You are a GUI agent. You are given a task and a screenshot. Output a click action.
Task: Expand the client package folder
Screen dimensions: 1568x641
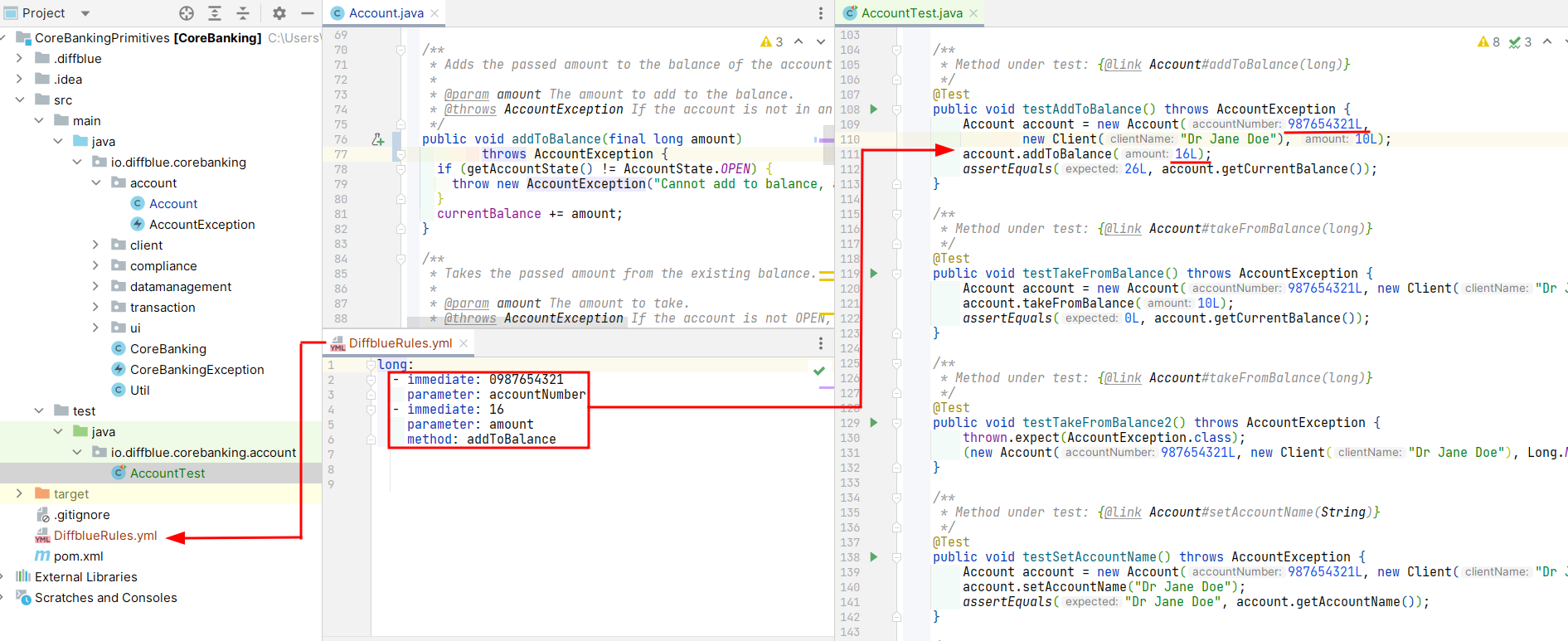[x=95, y=245]
